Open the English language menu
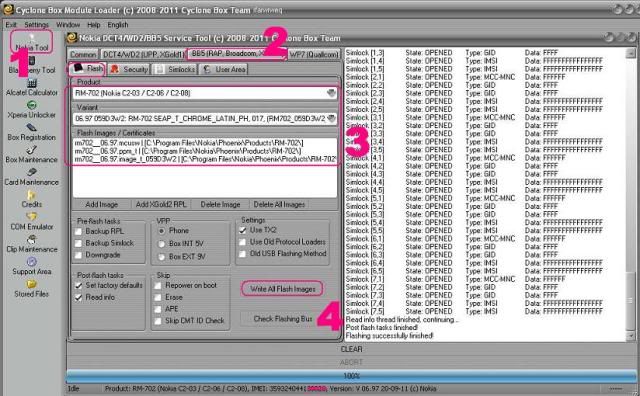Image resolution: width=640 pixels, height=396 pixels. [118, 25]
